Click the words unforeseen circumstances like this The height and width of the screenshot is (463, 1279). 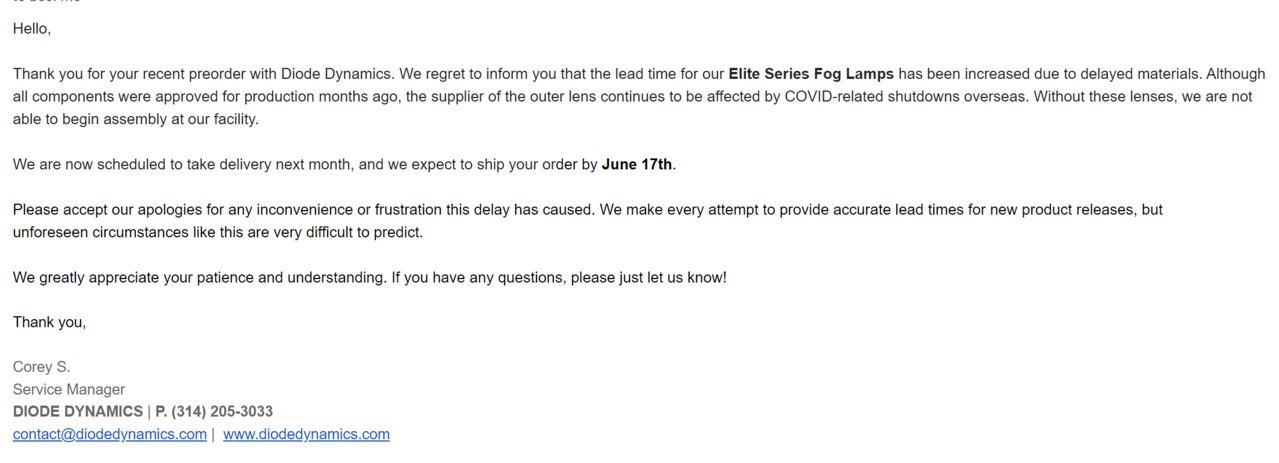(127, 232)
